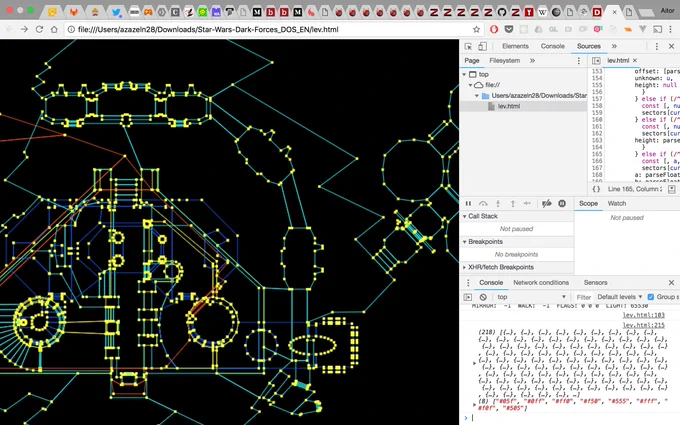Open the Sensors drawer tab
The image size is (680, 425).
[x=595, y=283]
